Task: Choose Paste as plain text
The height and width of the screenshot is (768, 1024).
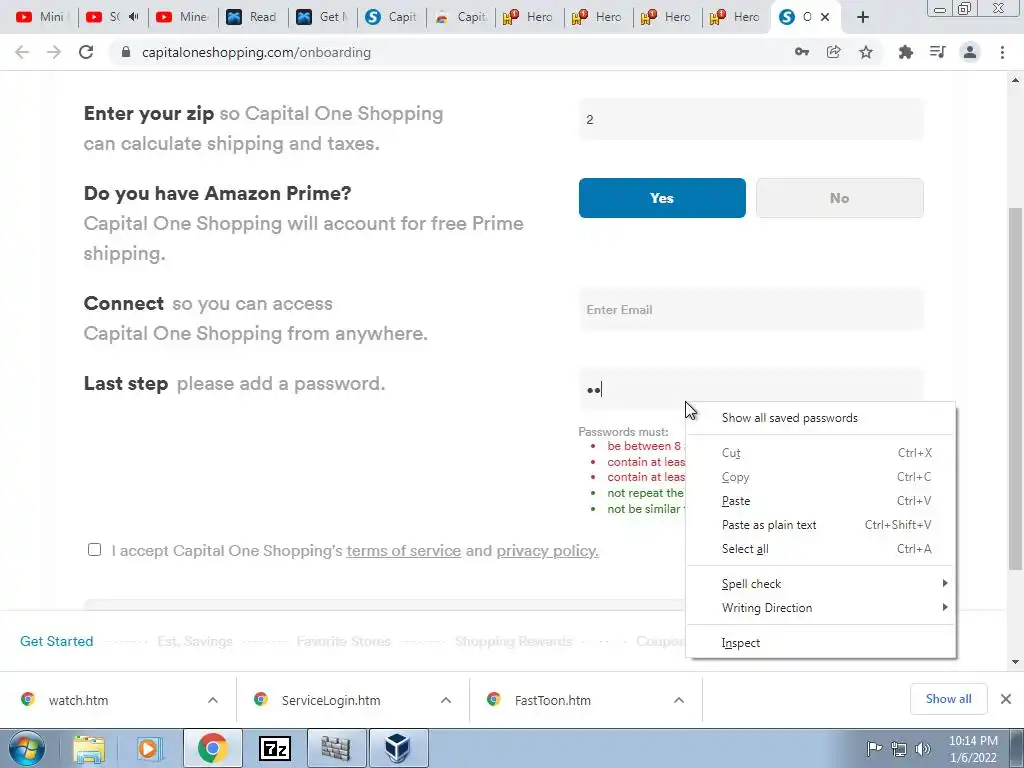Action: click(821, 525)
